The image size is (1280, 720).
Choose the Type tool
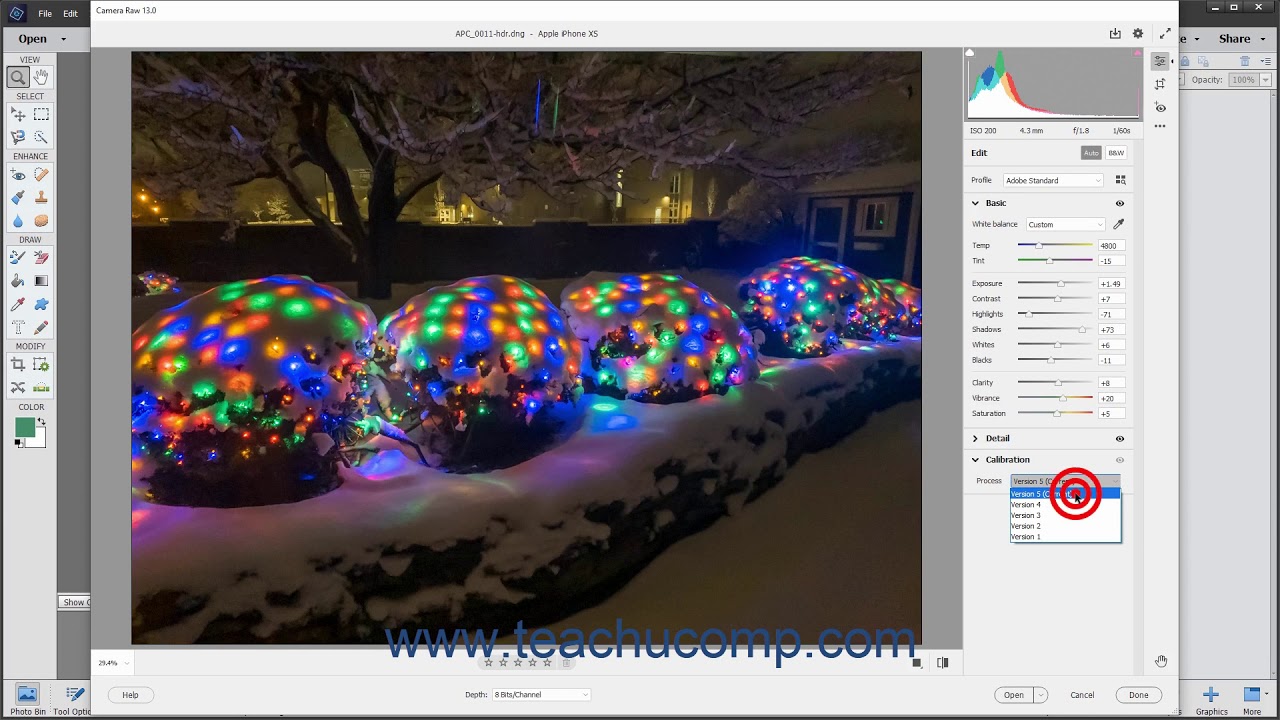click(18, 327)
